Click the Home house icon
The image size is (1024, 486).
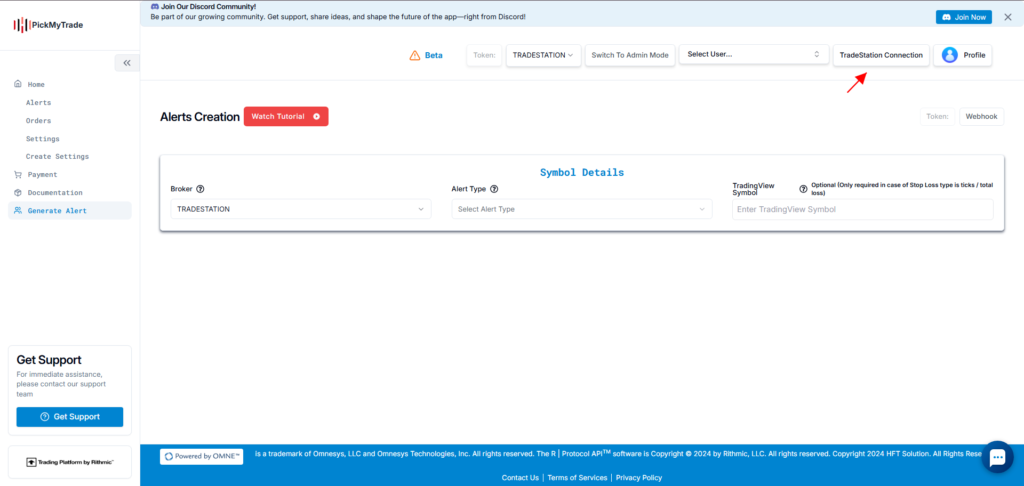point(18,84)
